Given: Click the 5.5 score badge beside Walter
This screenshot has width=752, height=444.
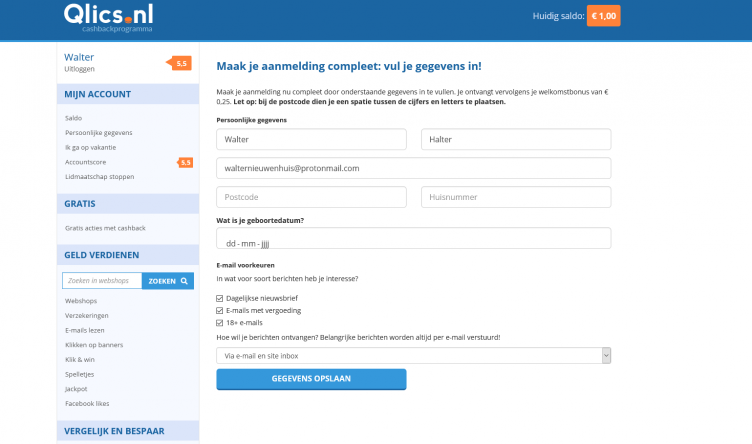Looking at the screenshot, I should (180, 63).
